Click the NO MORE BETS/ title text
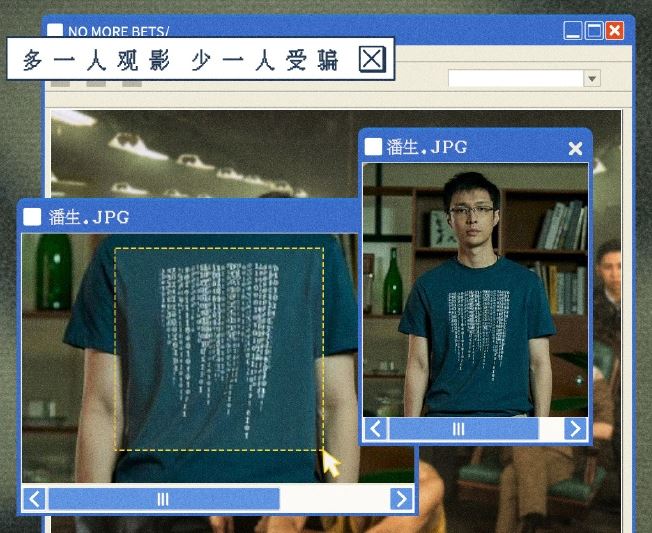652x533 pixels. [119, 32]
